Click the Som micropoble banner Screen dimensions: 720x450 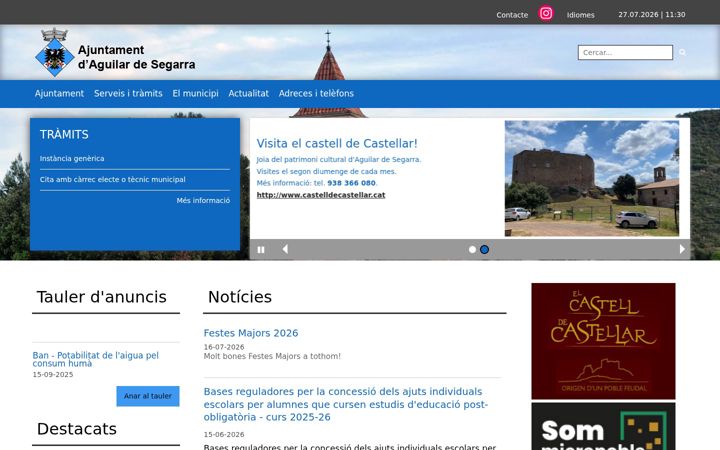603,427
